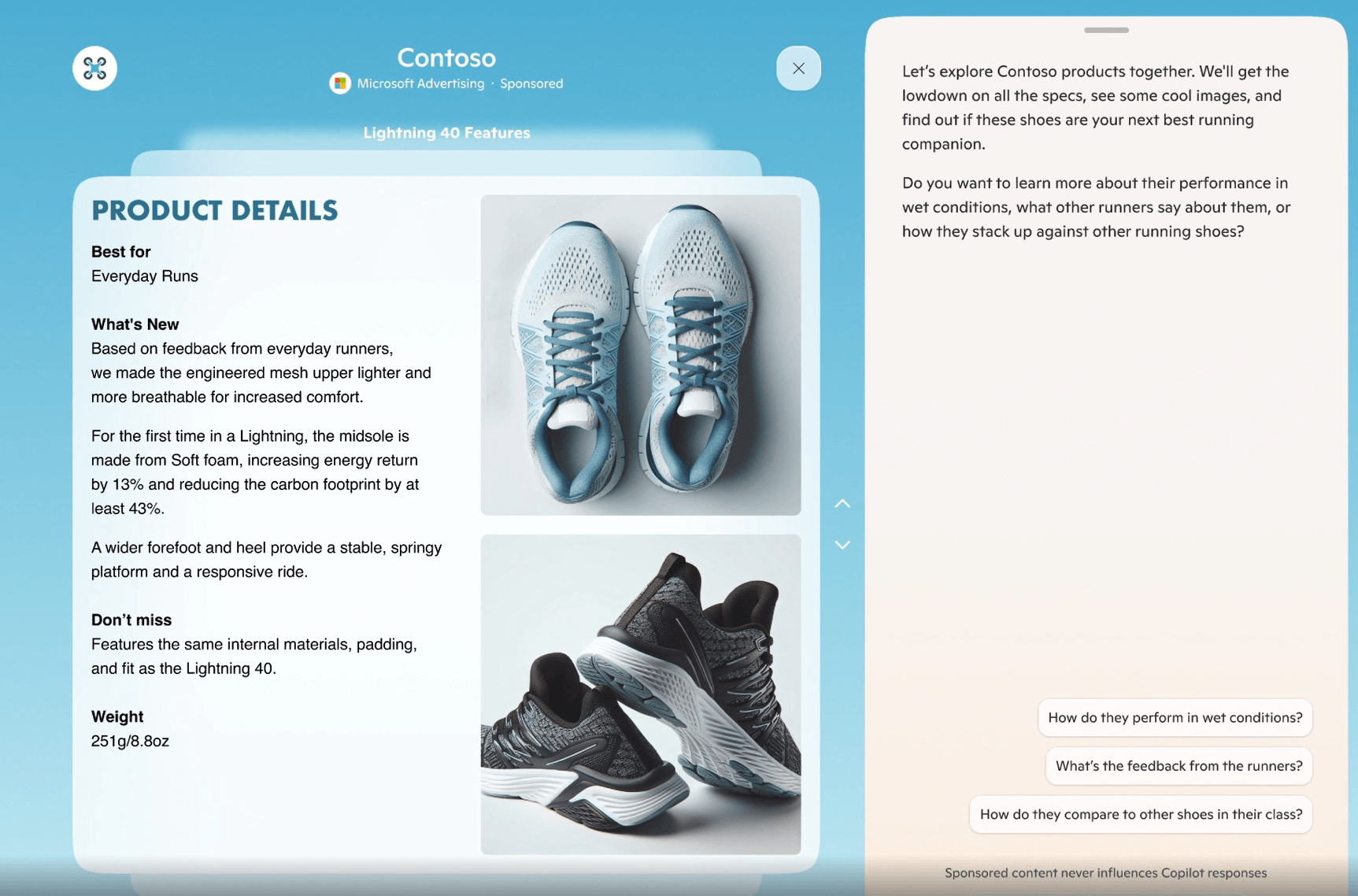Ask how they perform in wet conditions
1358x896 pixels.
[1175, 717]
